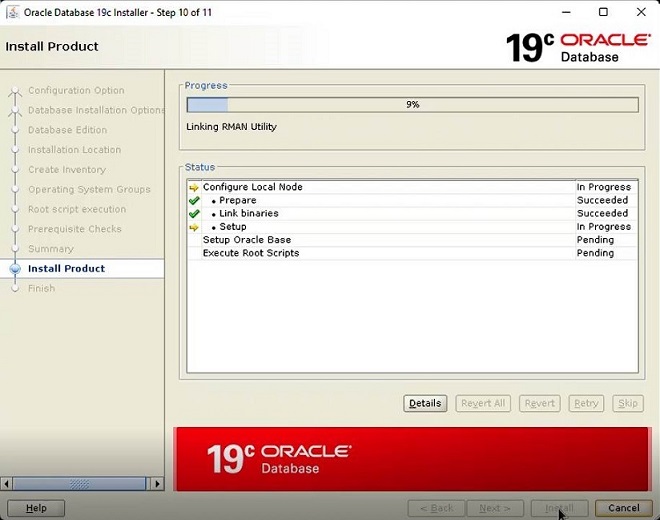Close the installer window

tap(641, 12)
